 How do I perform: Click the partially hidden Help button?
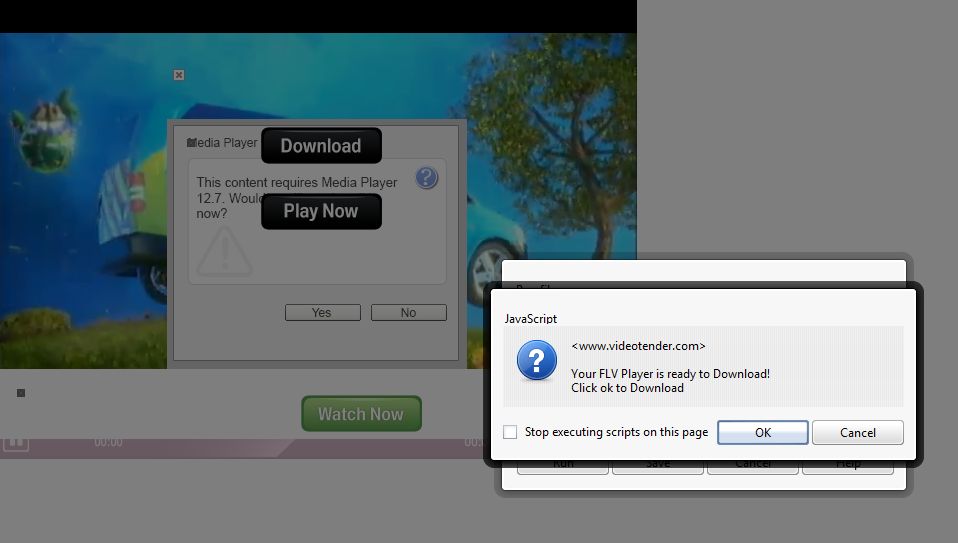point(847,467)
